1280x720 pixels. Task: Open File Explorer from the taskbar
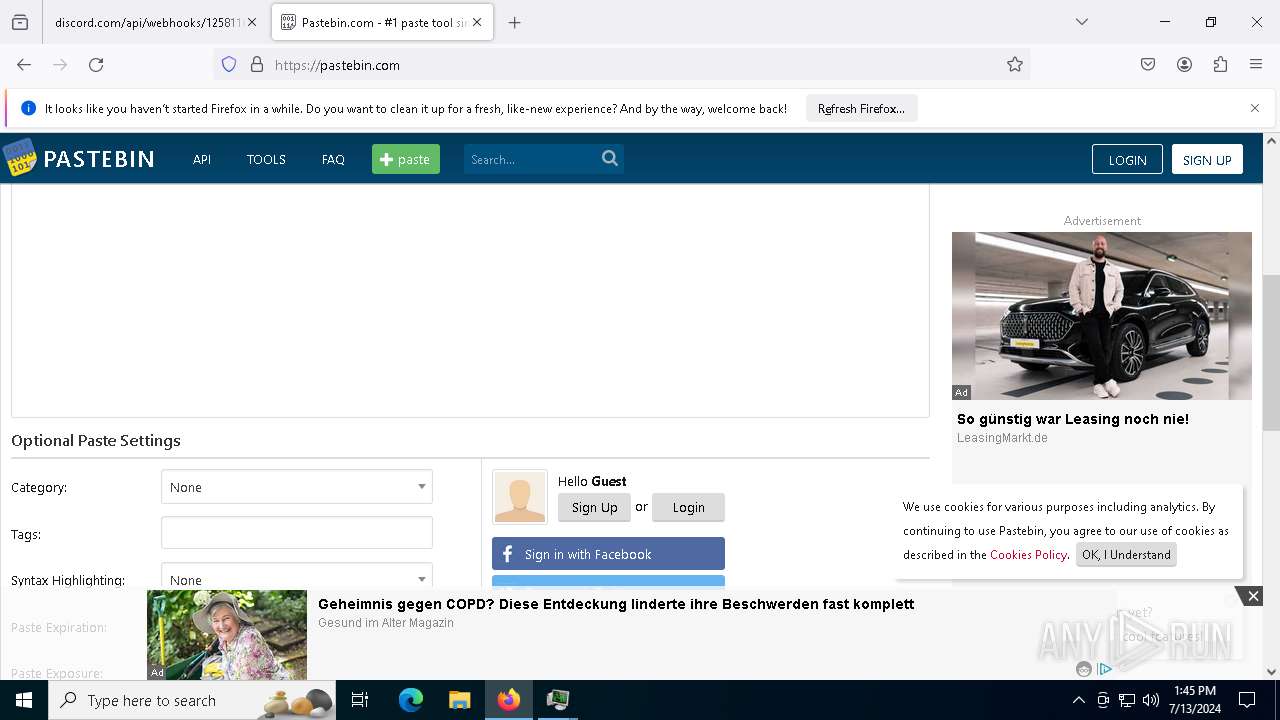pyautogui.click(x=459, y=700)
